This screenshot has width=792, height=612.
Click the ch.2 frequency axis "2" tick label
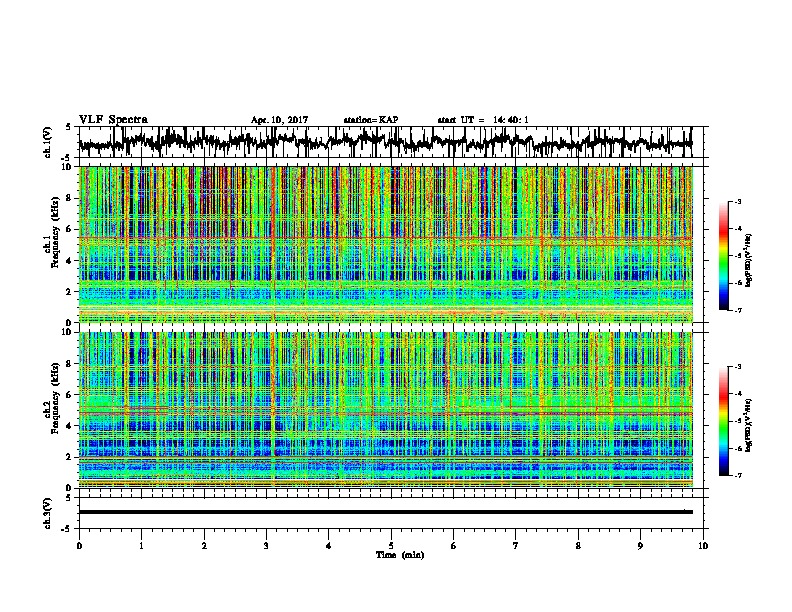[x=70, y=457]
